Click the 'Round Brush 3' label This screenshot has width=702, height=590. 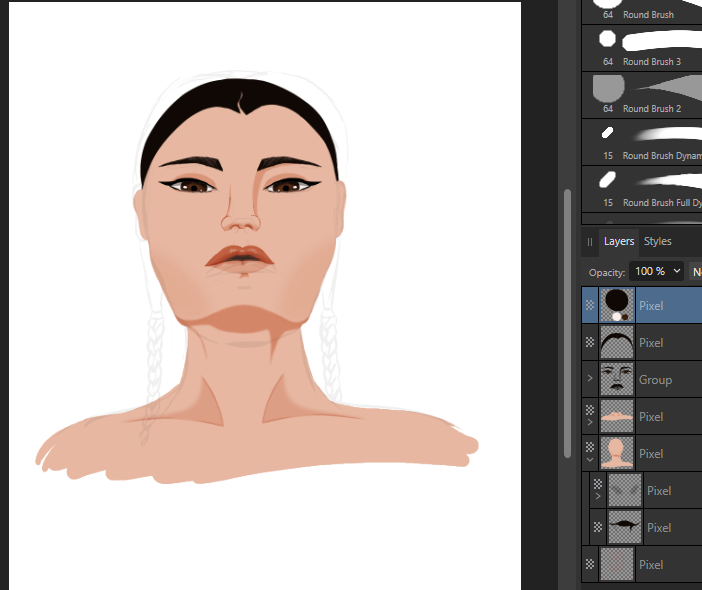[x=652, y=62]
